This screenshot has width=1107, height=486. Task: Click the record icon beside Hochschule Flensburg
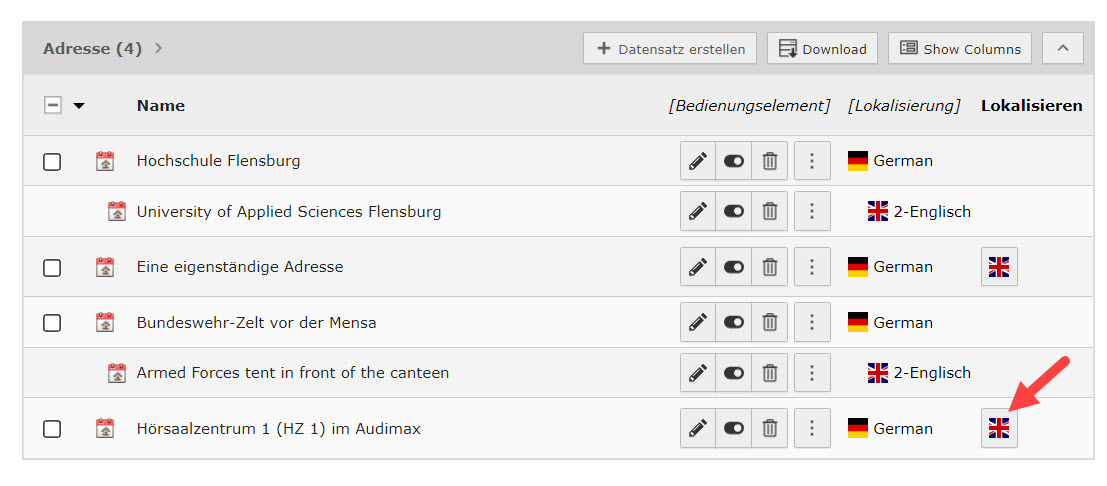click(x=105, y=161)
